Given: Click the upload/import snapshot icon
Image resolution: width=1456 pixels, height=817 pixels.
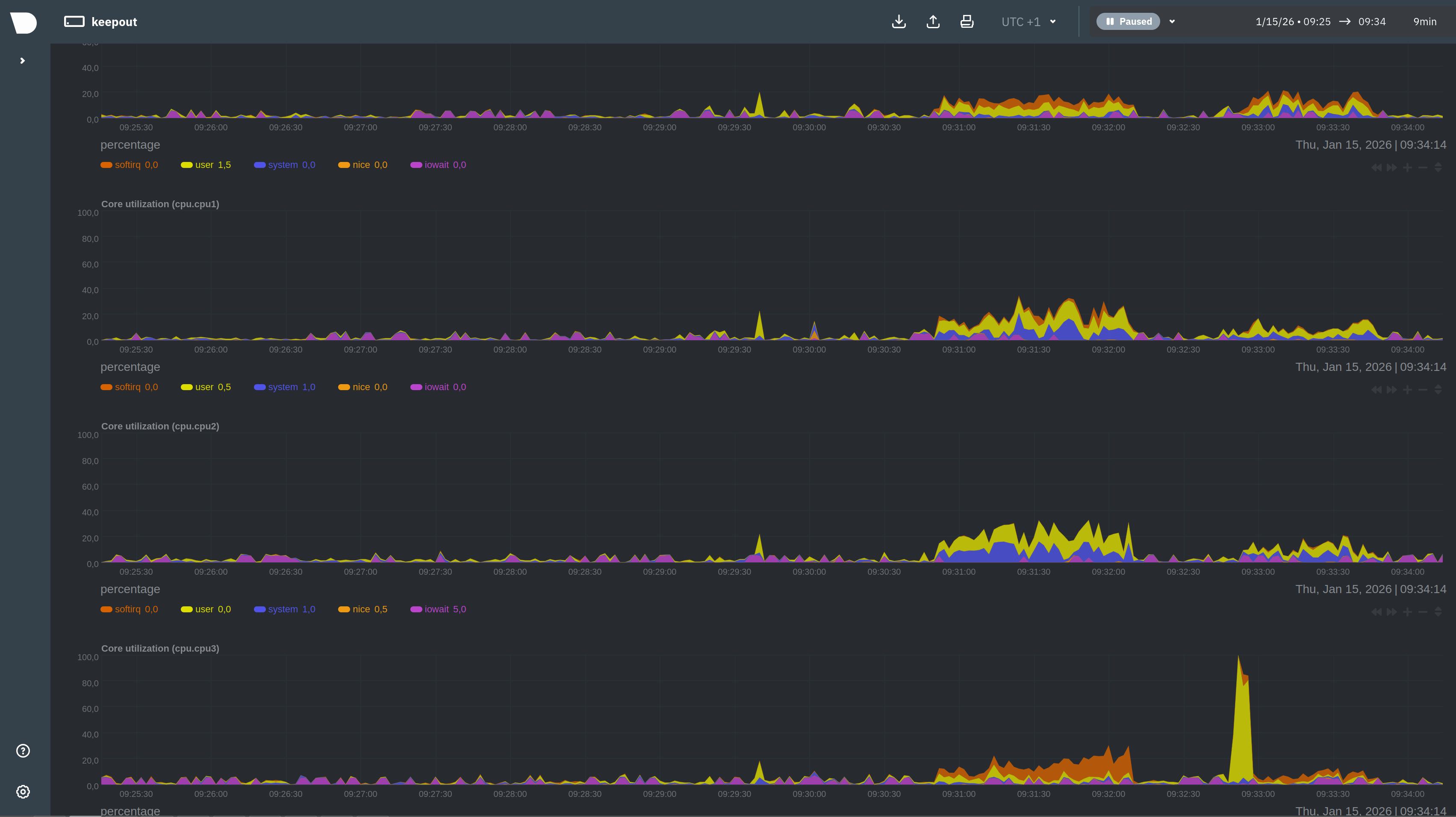Looking at the screenshot, I should coord(933,21).
